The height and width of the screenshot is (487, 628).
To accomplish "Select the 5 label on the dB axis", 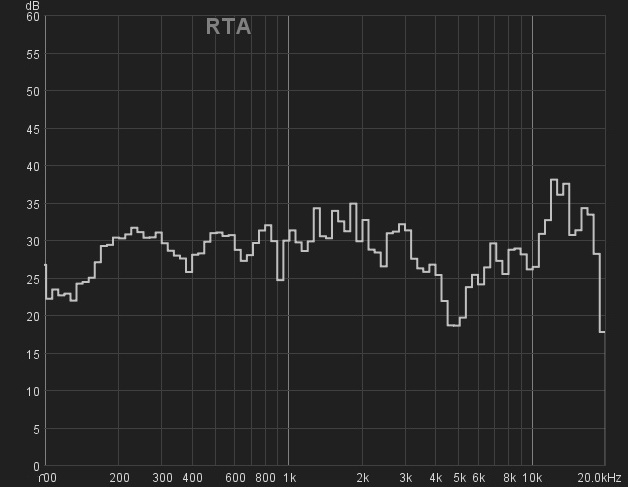I will pyautogui.click(x=36, y=430).
